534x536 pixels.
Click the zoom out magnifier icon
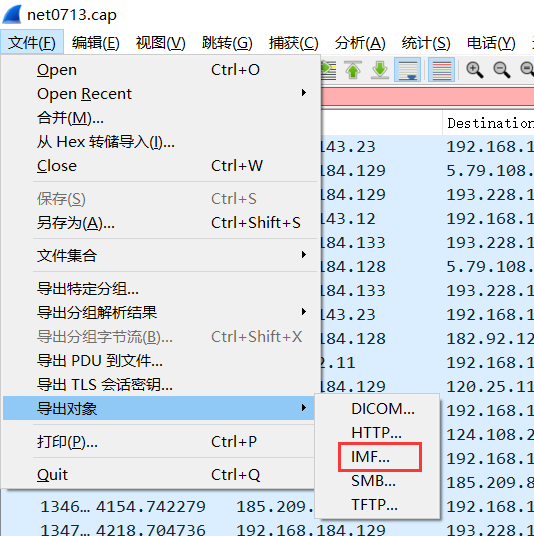pos(502,70)
